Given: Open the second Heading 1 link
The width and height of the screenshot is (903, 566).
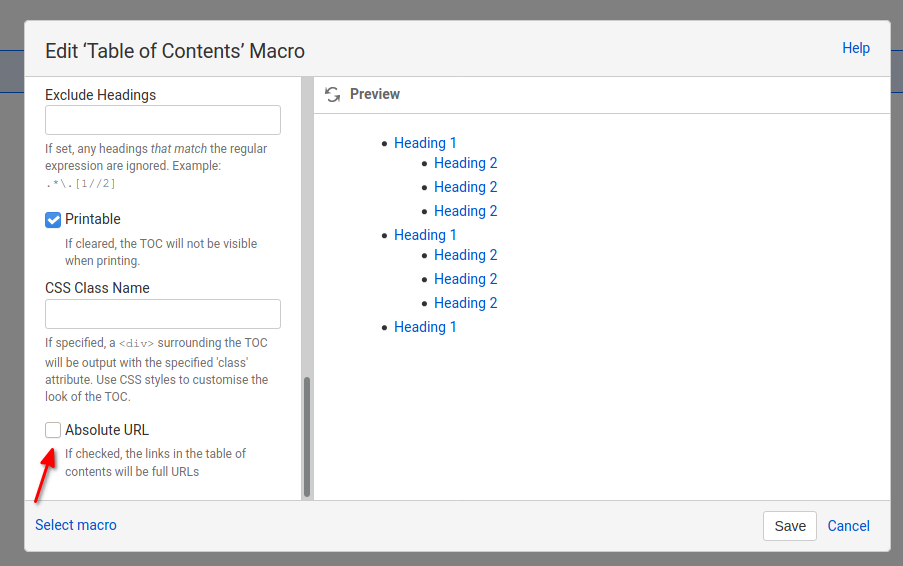Looking at the screenshot, I should (425, 235).
